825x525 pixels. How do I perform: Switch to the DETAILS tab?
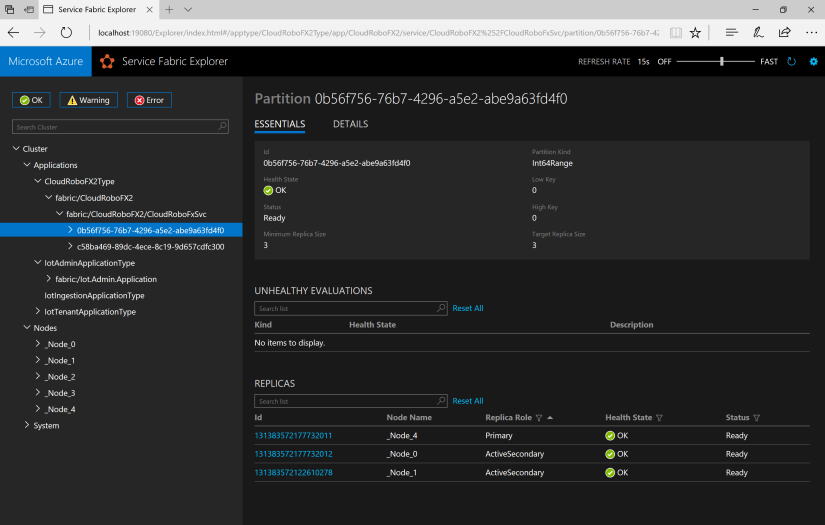pos(350,124)
